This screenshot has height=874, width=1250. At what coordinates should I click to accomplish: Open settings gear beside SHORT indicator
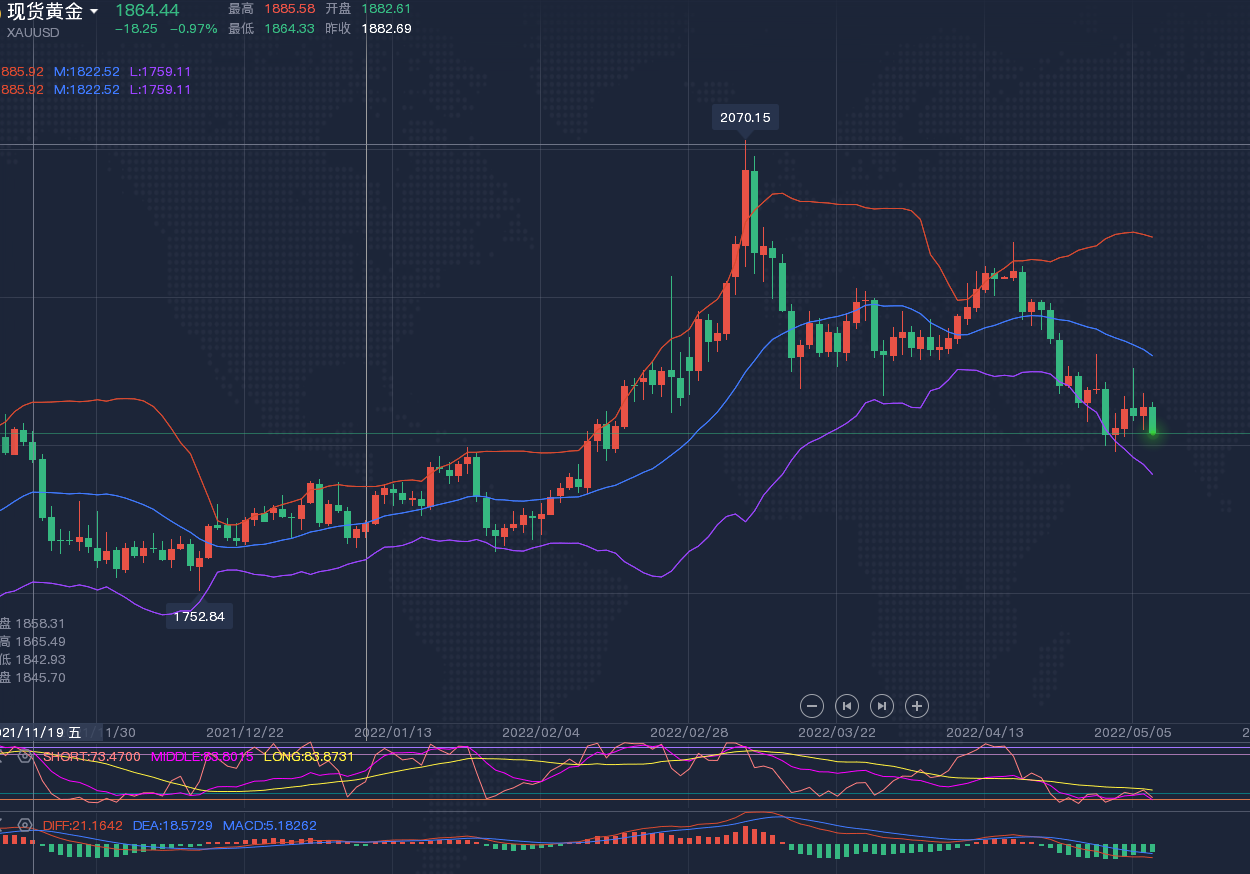pyautogui.click(x=25, y=757)
